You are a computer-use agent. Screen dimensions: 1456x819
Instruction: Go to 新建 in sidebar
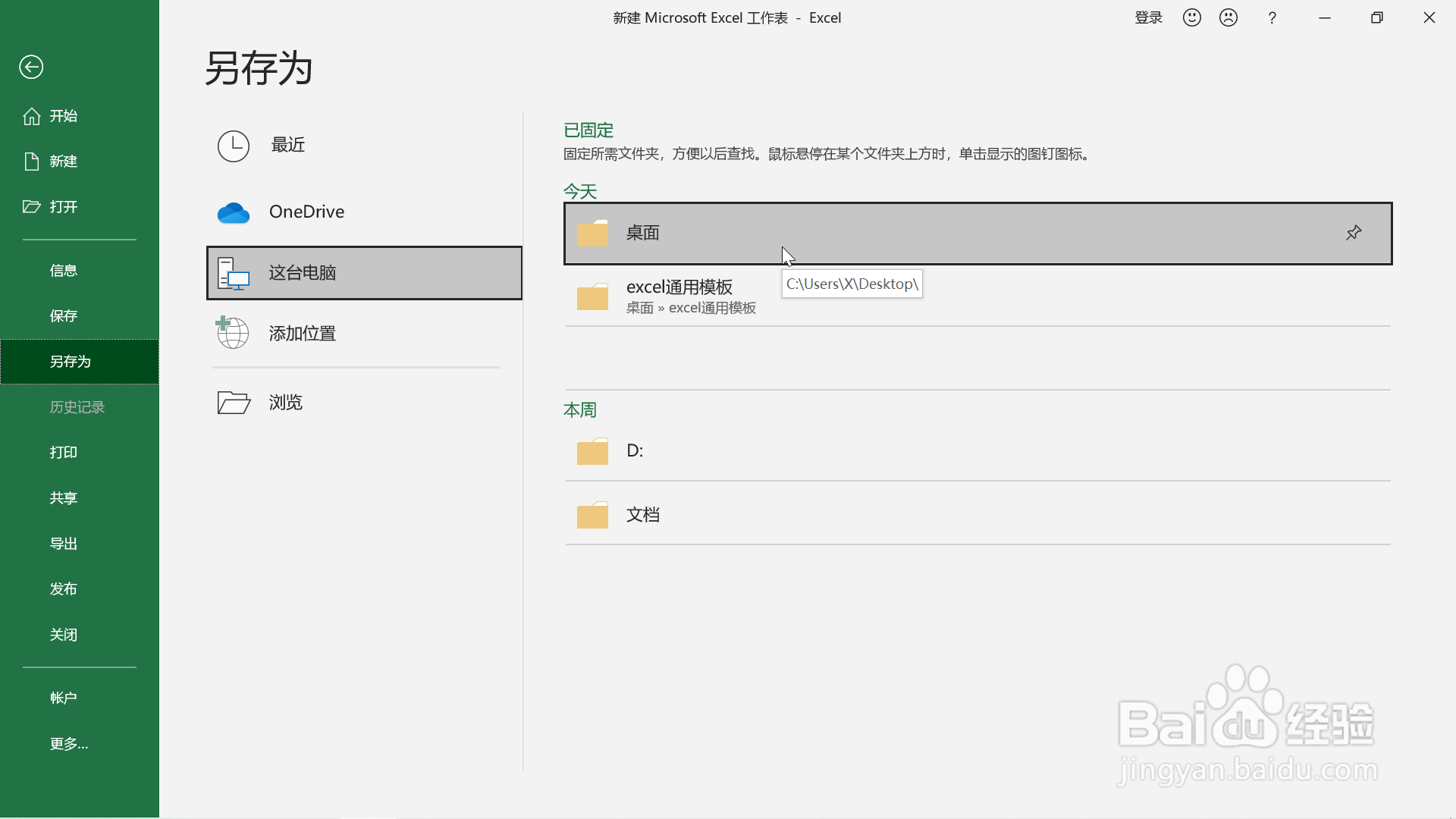[x=64, y=162]
